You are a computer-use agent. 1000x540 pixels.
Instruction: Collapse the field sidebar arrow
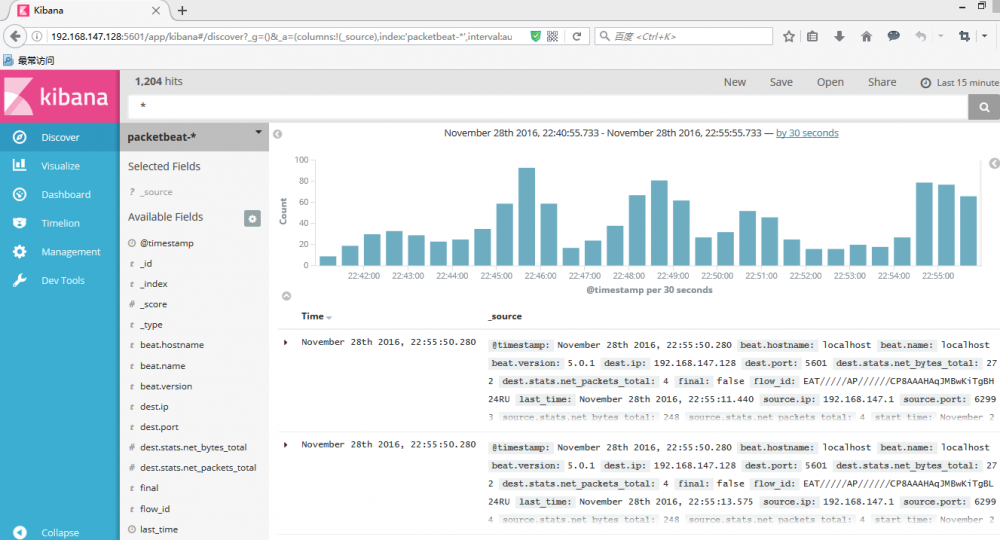tap(277, 134)
